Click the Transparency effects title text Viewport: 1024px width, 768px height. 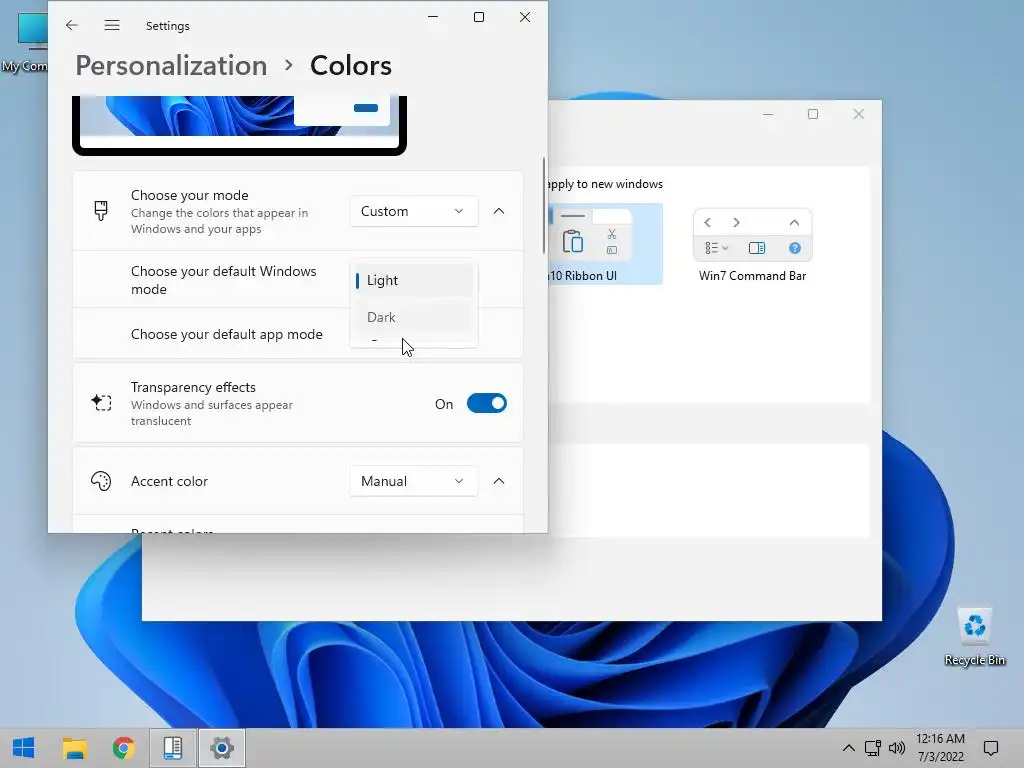[193, 387]
